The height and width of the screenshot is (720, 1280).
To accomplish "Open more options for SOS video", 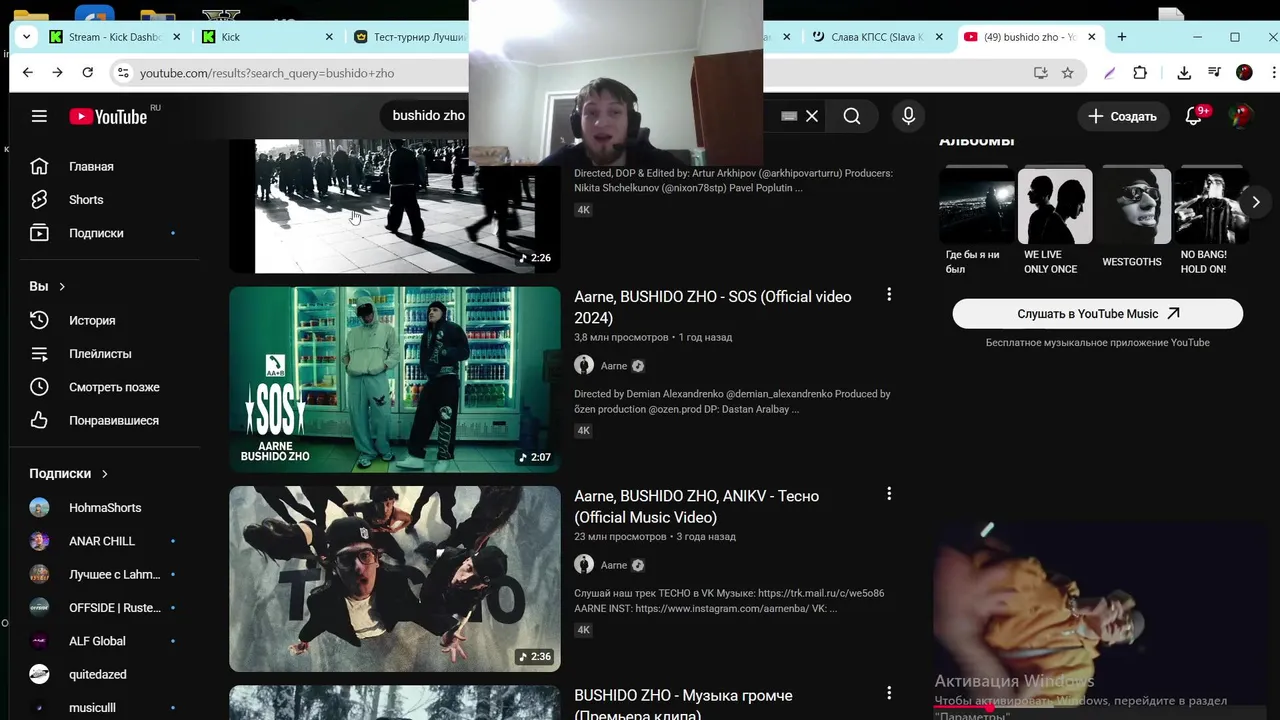I will [888, 295].
